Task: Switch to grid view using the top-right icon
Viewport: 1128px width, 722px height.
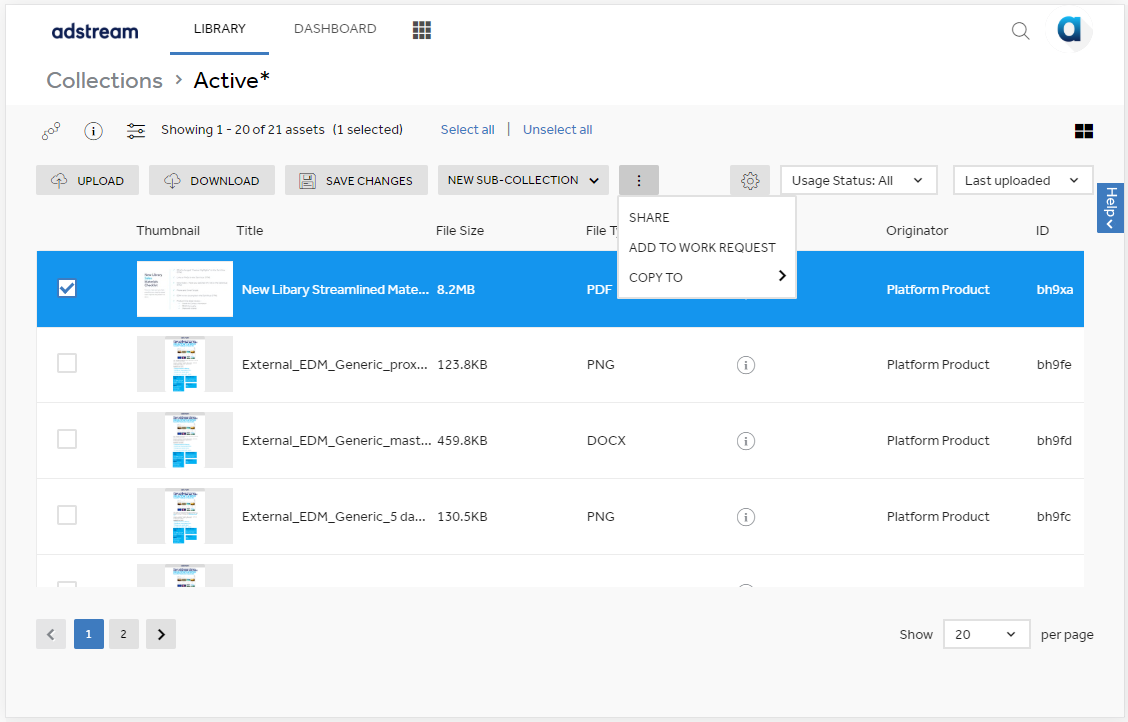Action: (x=1084, y=130)
